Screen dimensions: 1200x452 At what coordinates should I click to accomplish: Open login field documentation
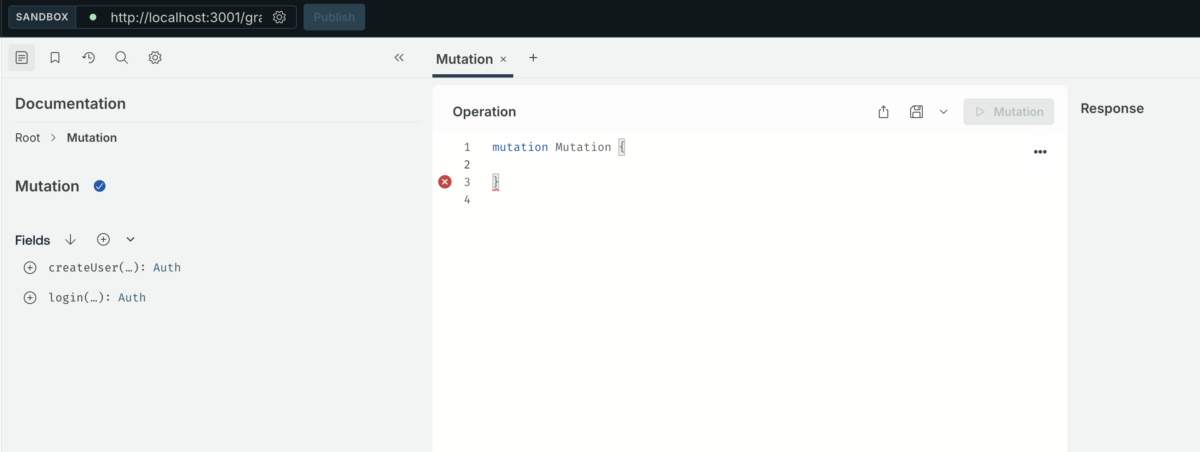coord(79,298)
